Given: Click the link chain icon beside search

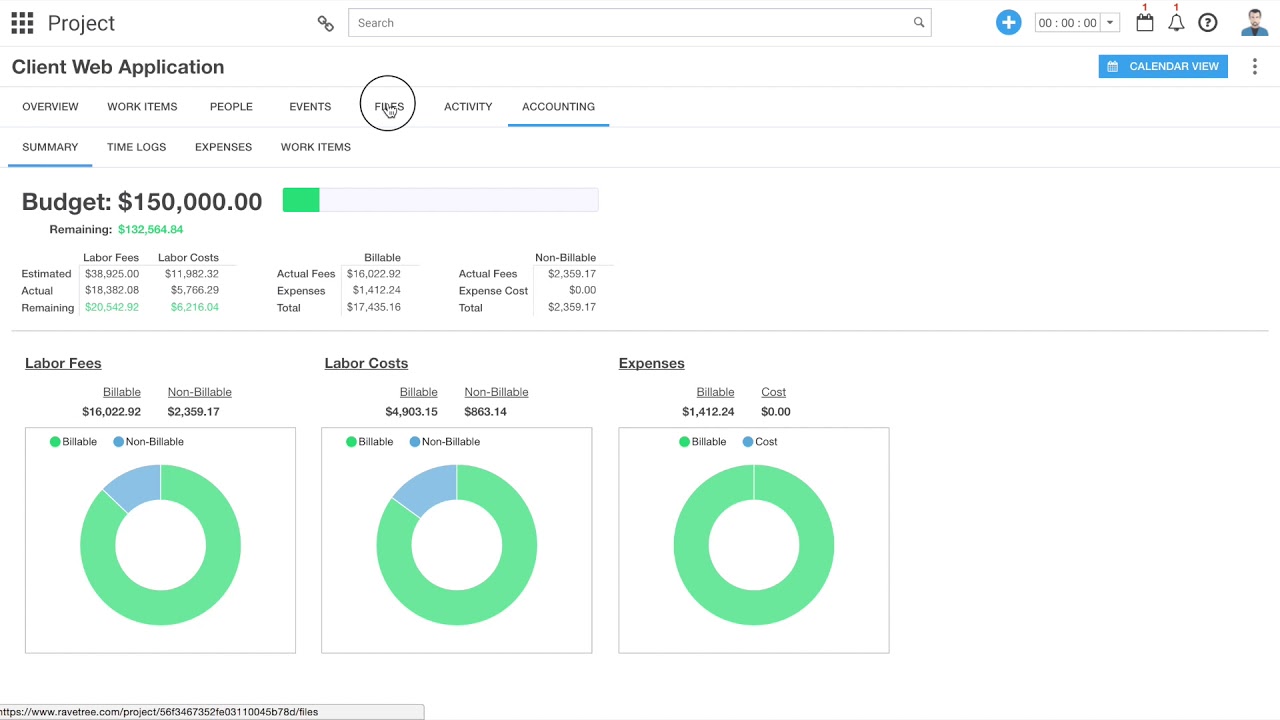Looking at the screenshot, I should pyautogui.click(x=325, y=23).
